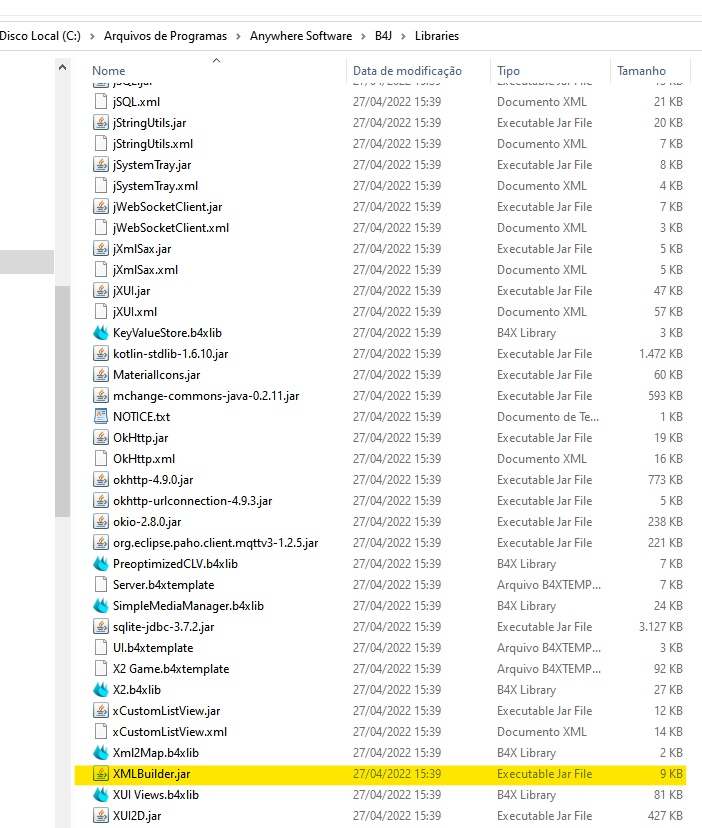Select the file xCustomListView.xml
Screen dimensions: 702x828
(x=170, y=732)
